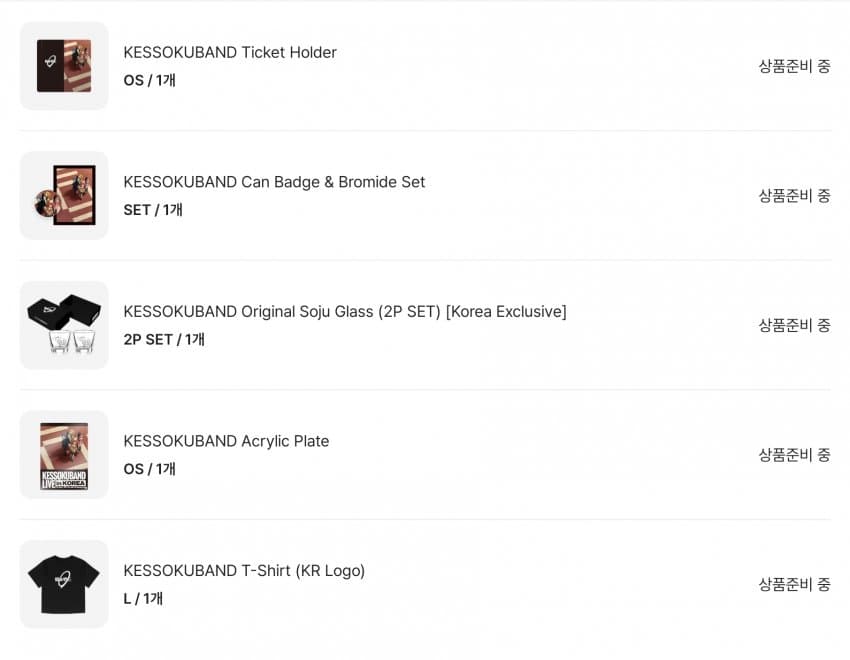Open the black T-Shirt product thumbnail
The image size is (850, 660).
point(64,584)
